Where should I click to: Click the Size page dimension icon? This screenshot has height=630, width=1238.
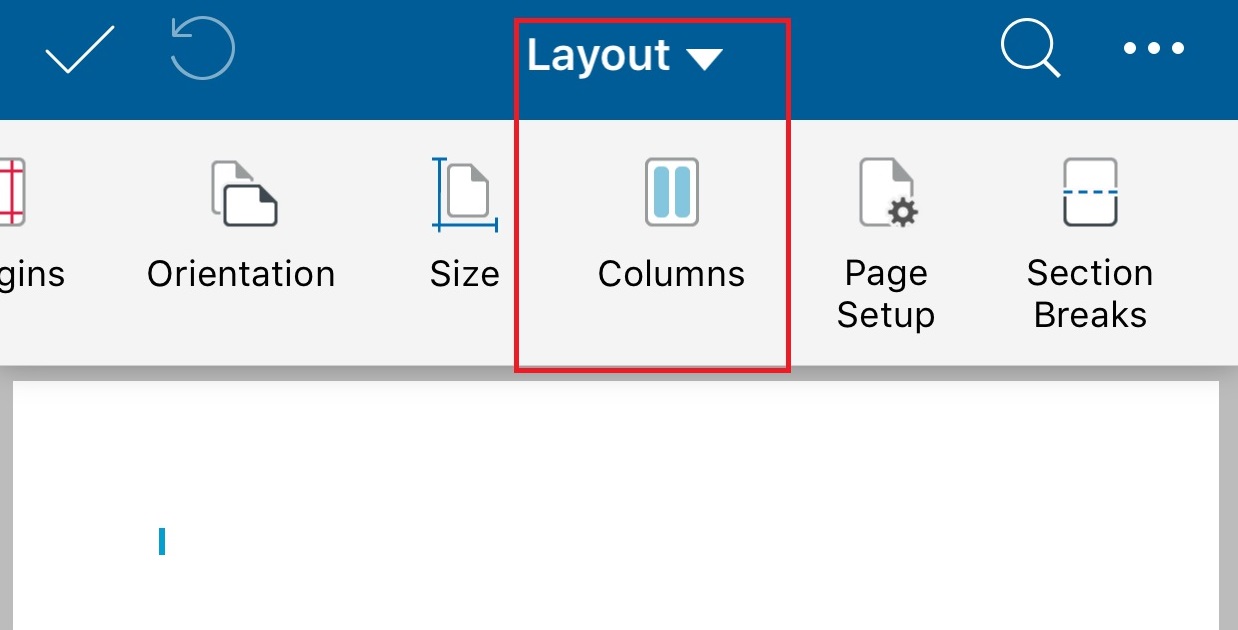tap(465, 193)
